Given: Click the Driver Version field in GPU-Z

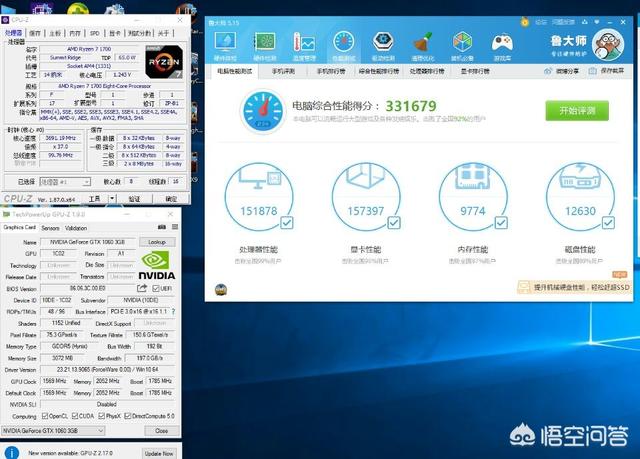Looking at the screenshot, I should 107,370.
